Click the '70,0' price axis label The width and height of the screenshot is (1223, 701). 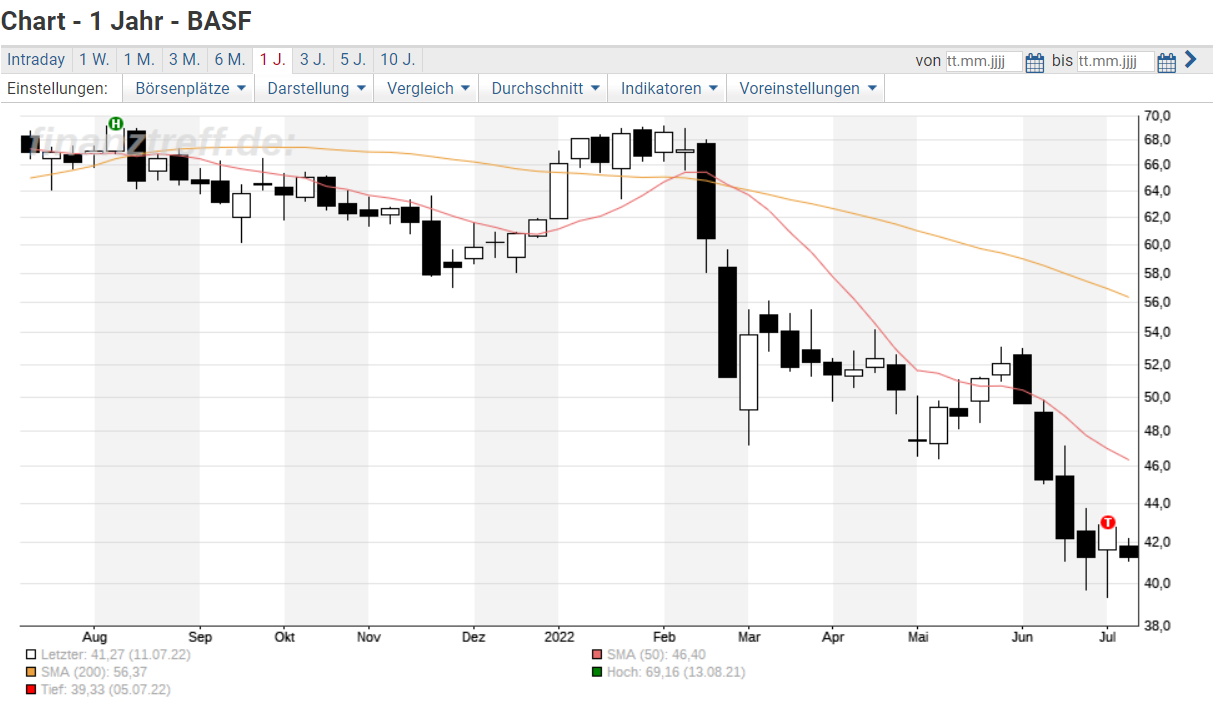point(1157,116)
